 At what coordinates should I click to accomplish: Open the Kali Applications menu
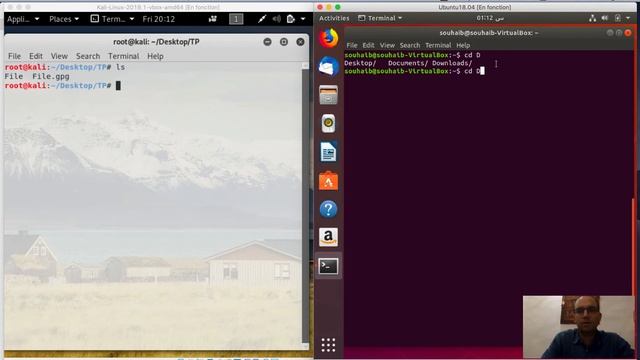click(23, 19)
